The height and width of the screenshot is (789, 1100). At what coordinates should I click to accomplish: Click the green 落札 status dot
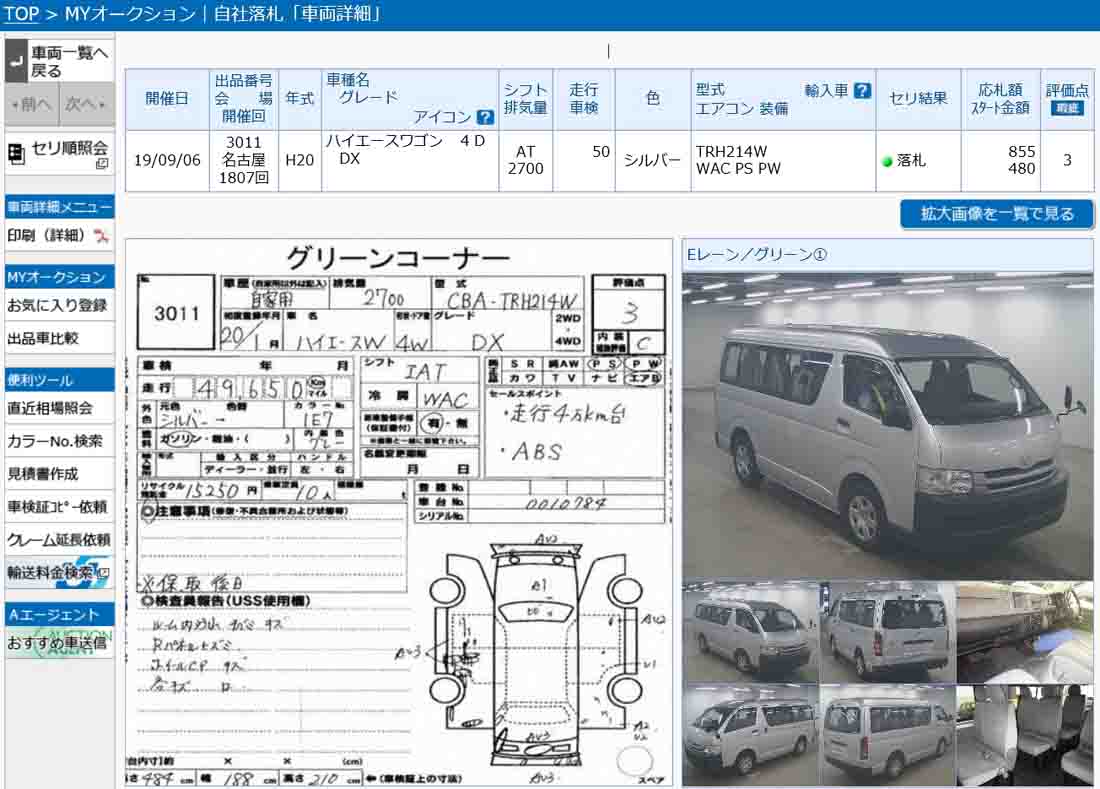point(887,161)
